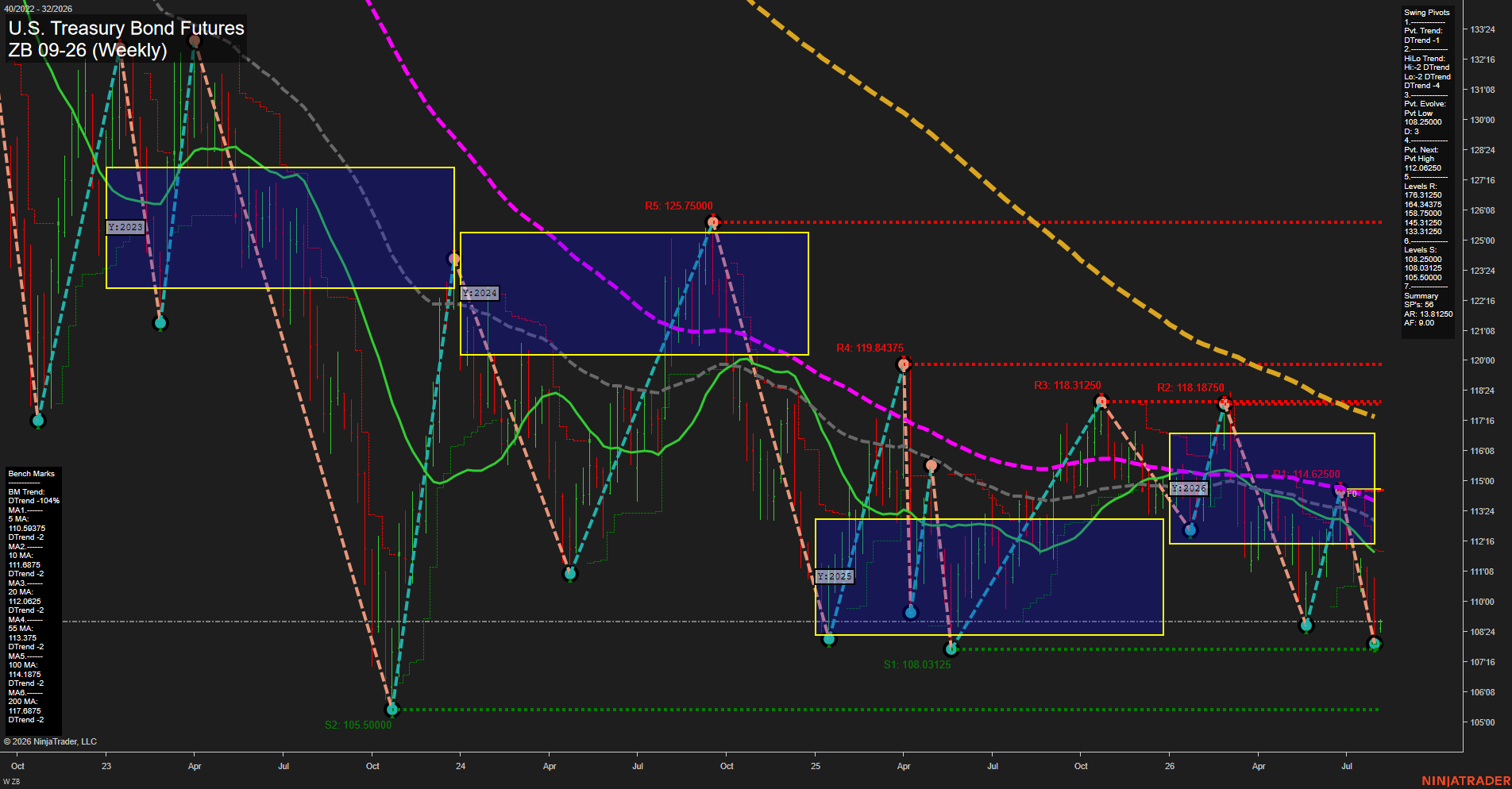
Task: Click the Bench Marks panel heading
Action: 32,474
